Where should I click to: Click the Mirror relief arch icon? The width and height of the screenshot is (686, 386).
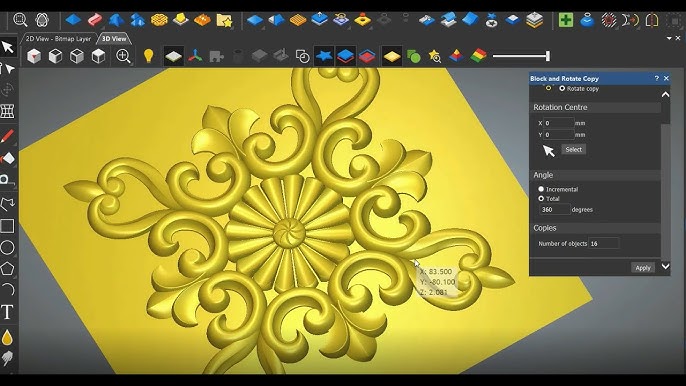click(652, 20)
